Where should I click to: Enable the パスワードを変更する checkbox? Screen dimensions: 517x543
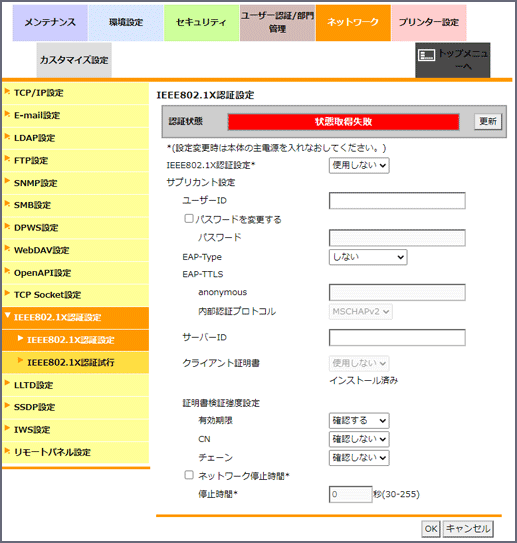pyautogui.click(x=189, y=219)
